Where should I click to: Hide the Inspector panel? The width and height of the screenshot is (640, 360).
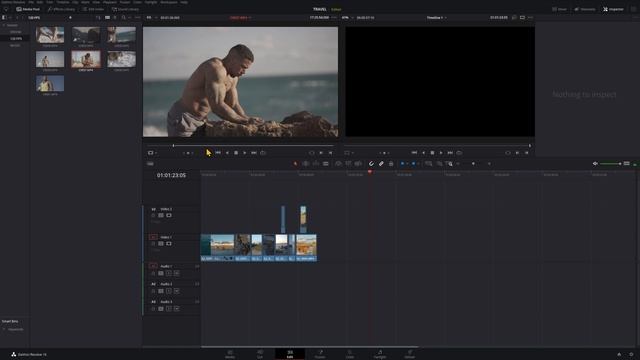click(x=613, y=9)
